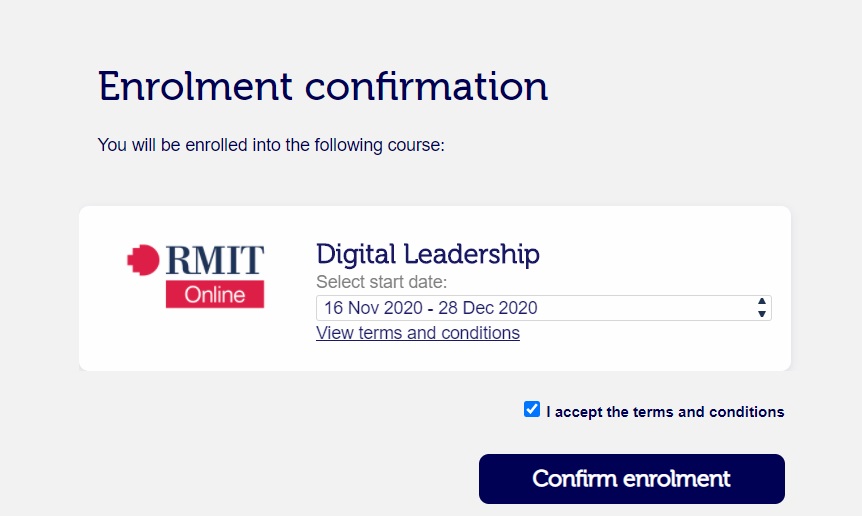Click the '16 Nov 2020 - 28 Dec 2020' date text
862x516 pixels.
point(430,308)
